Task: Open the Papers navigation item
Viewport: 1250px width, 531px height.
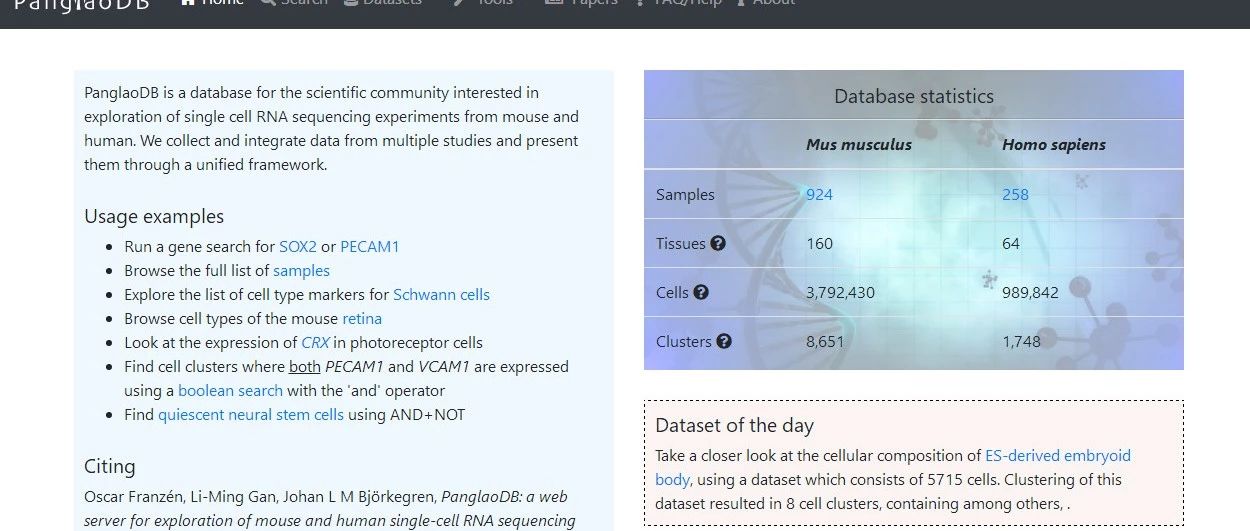Action: click(x=581, y=3)
